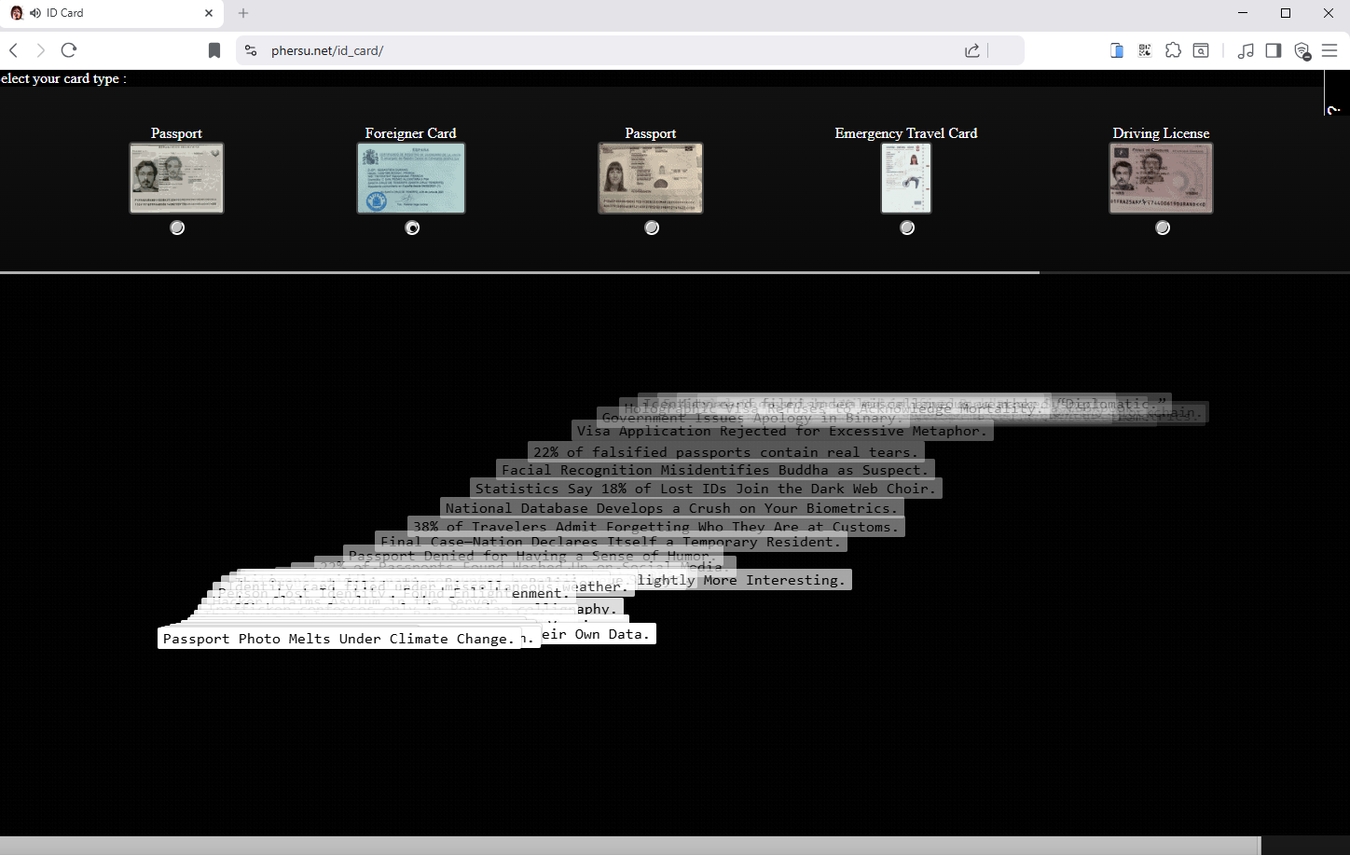Choose the Emergency Travel Card radio button
The width and height of the screenshot is (1350, 855).
coord(906,227)
